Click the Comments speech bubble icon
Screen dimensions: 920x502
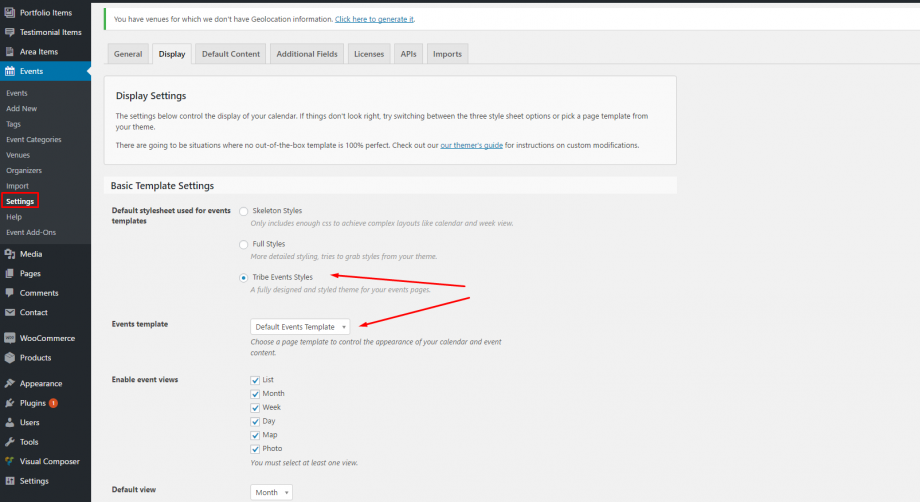pyautogui.click(x=10, y=293)
